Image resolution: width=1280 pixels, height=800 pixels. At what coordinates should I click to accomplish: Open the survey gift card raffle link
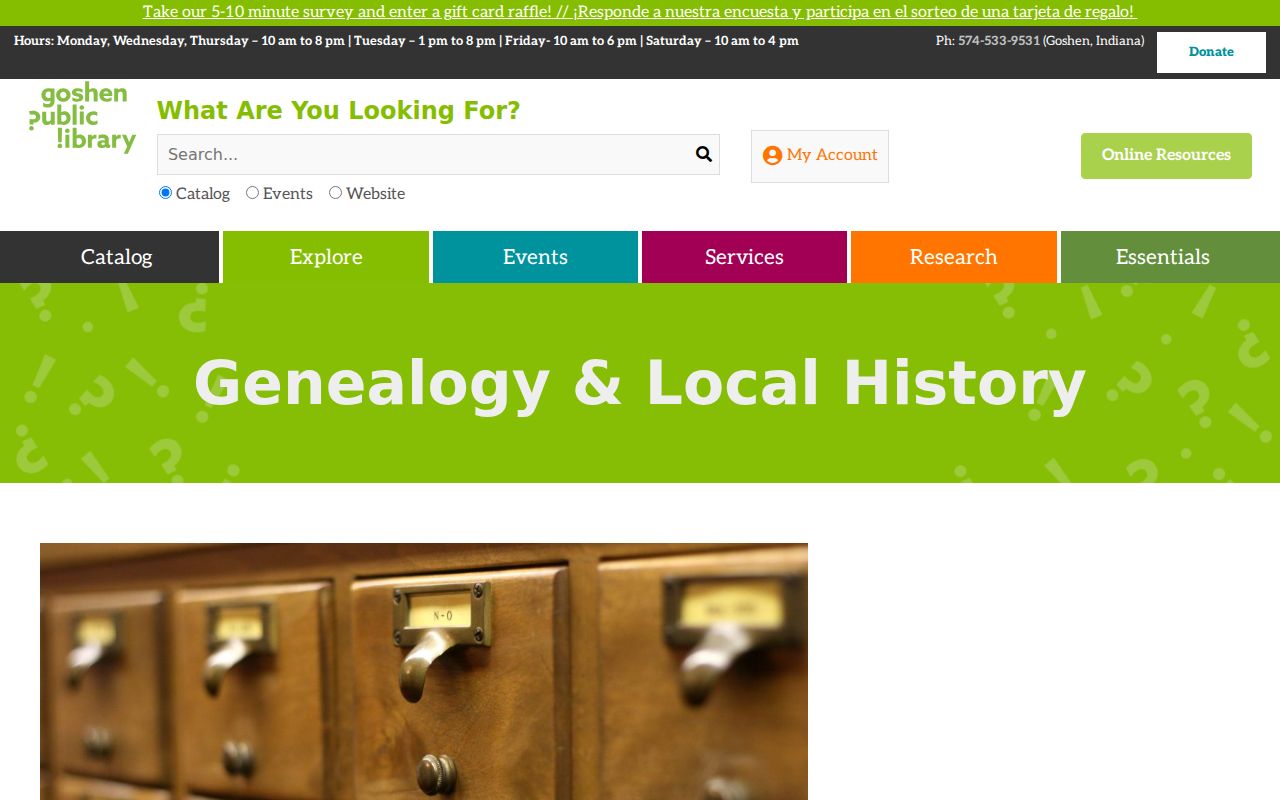(639, 12)
